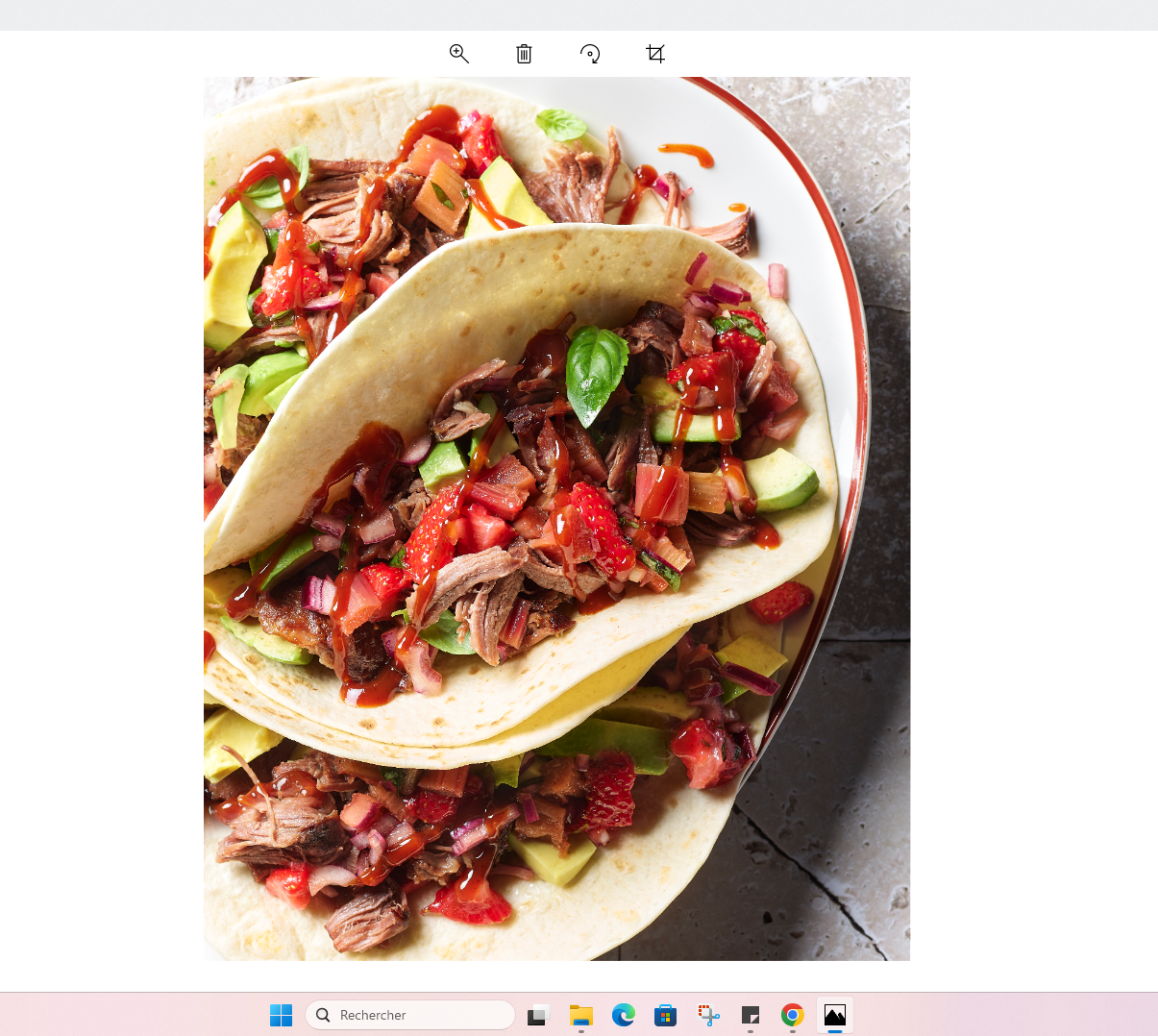1158x1036 pixels.
Task: Switch to the active Photos app in taskbar
Action: (834, 1014)
